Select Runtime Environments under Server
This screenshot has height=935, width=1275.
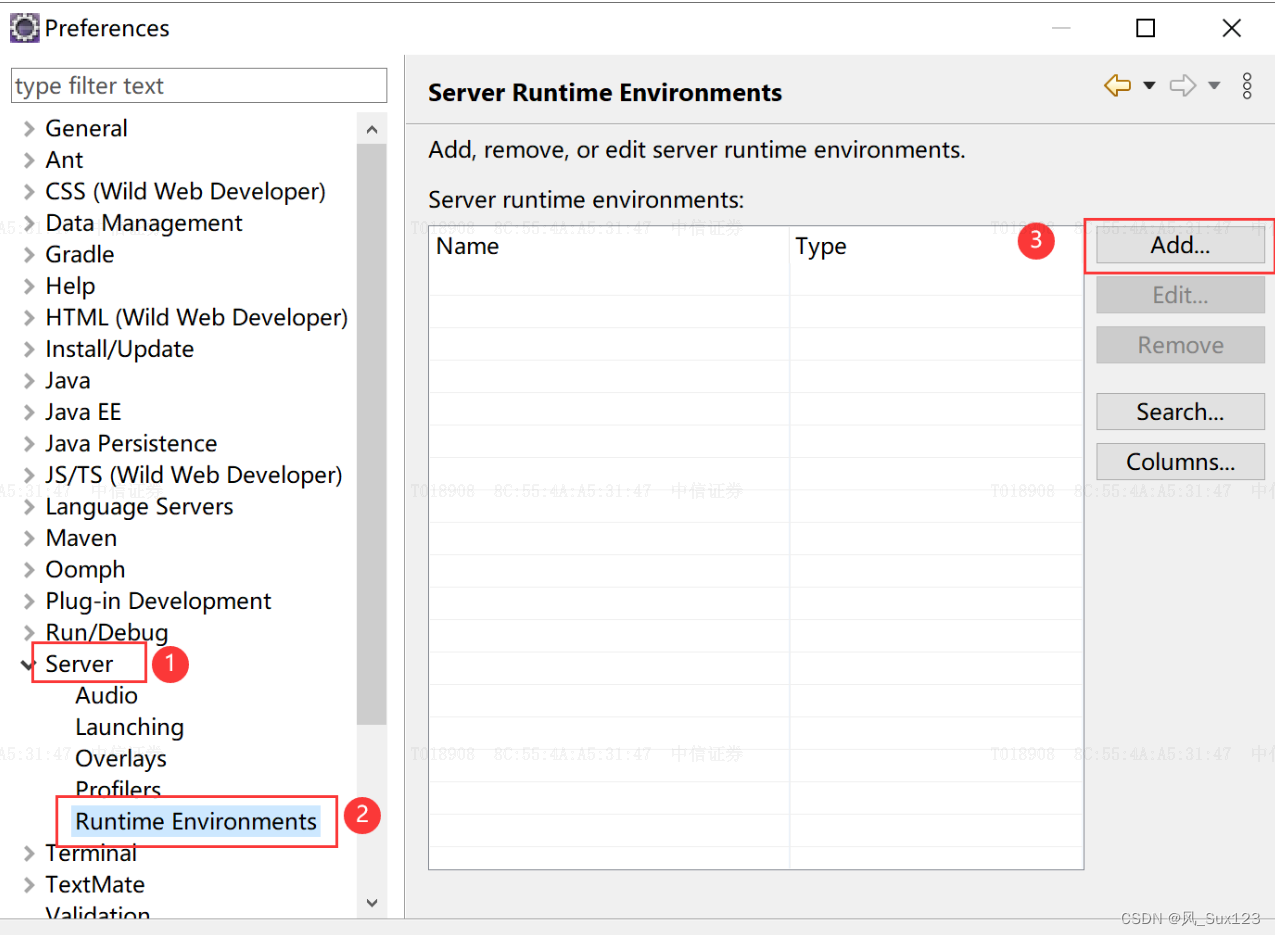(x=196, y=821)
